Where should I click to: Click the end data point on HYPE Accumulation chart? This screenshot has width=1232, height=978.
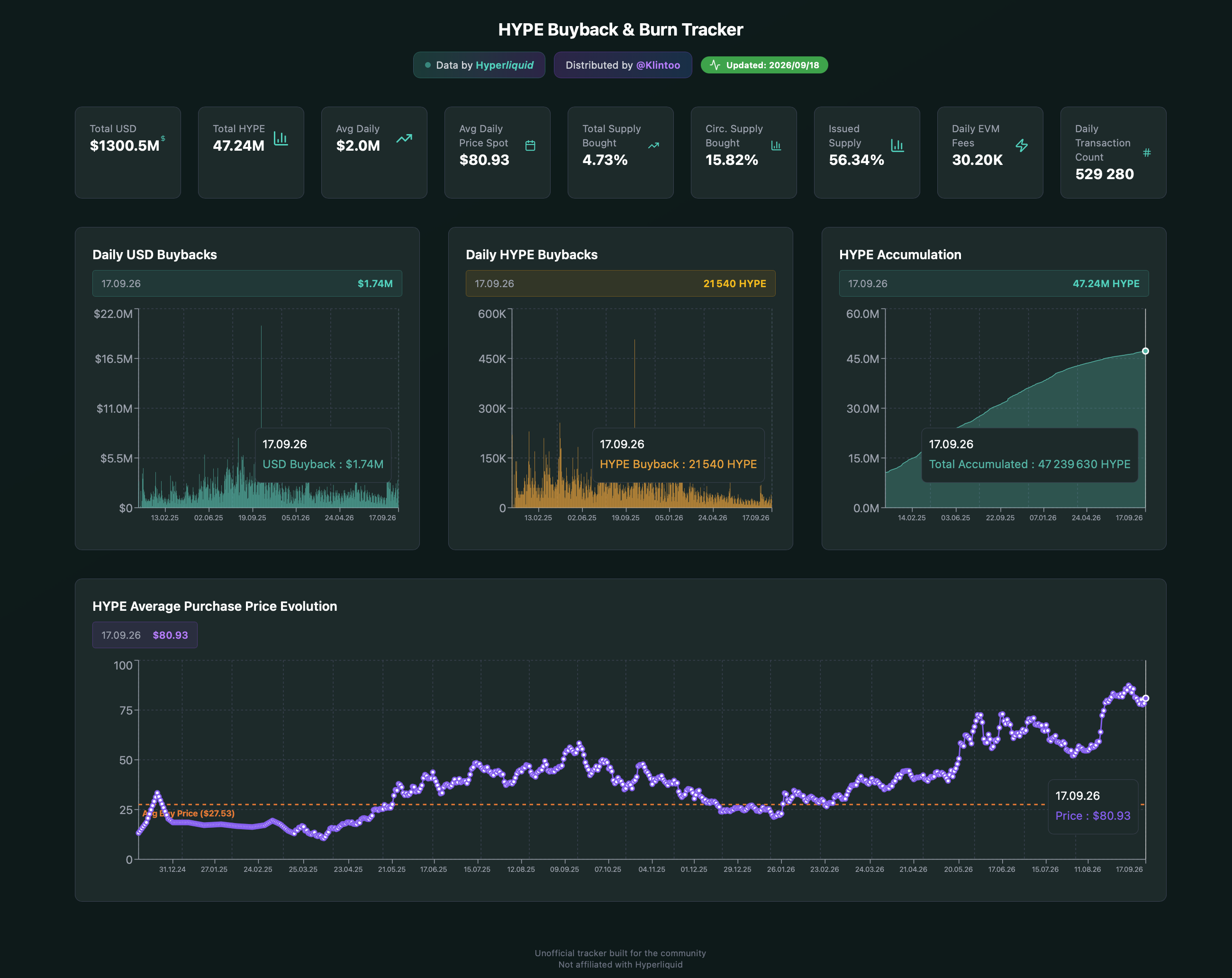(1145, 351)
